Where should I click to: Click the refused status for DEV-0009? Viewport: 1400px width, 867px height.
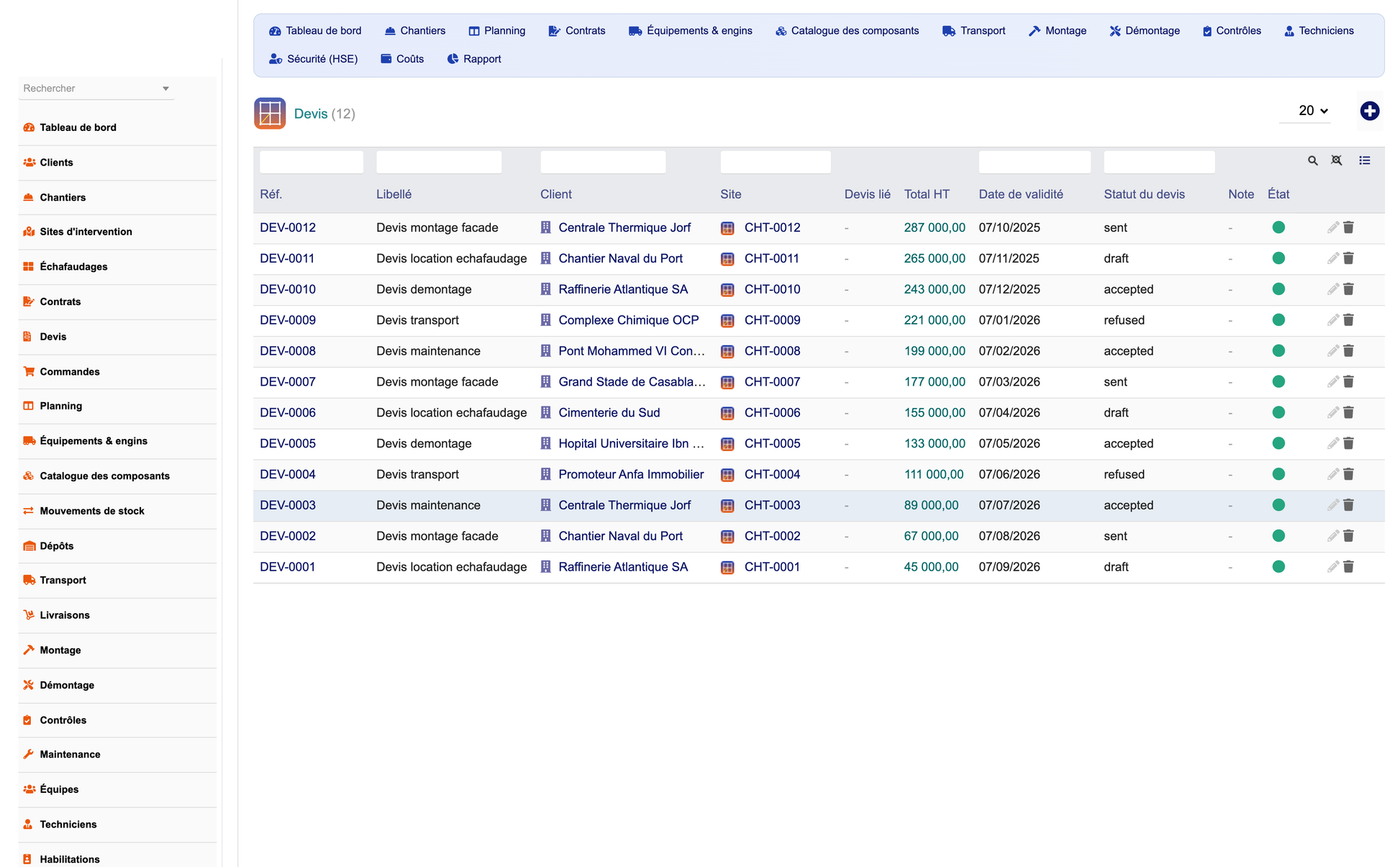pos(1124,320)
